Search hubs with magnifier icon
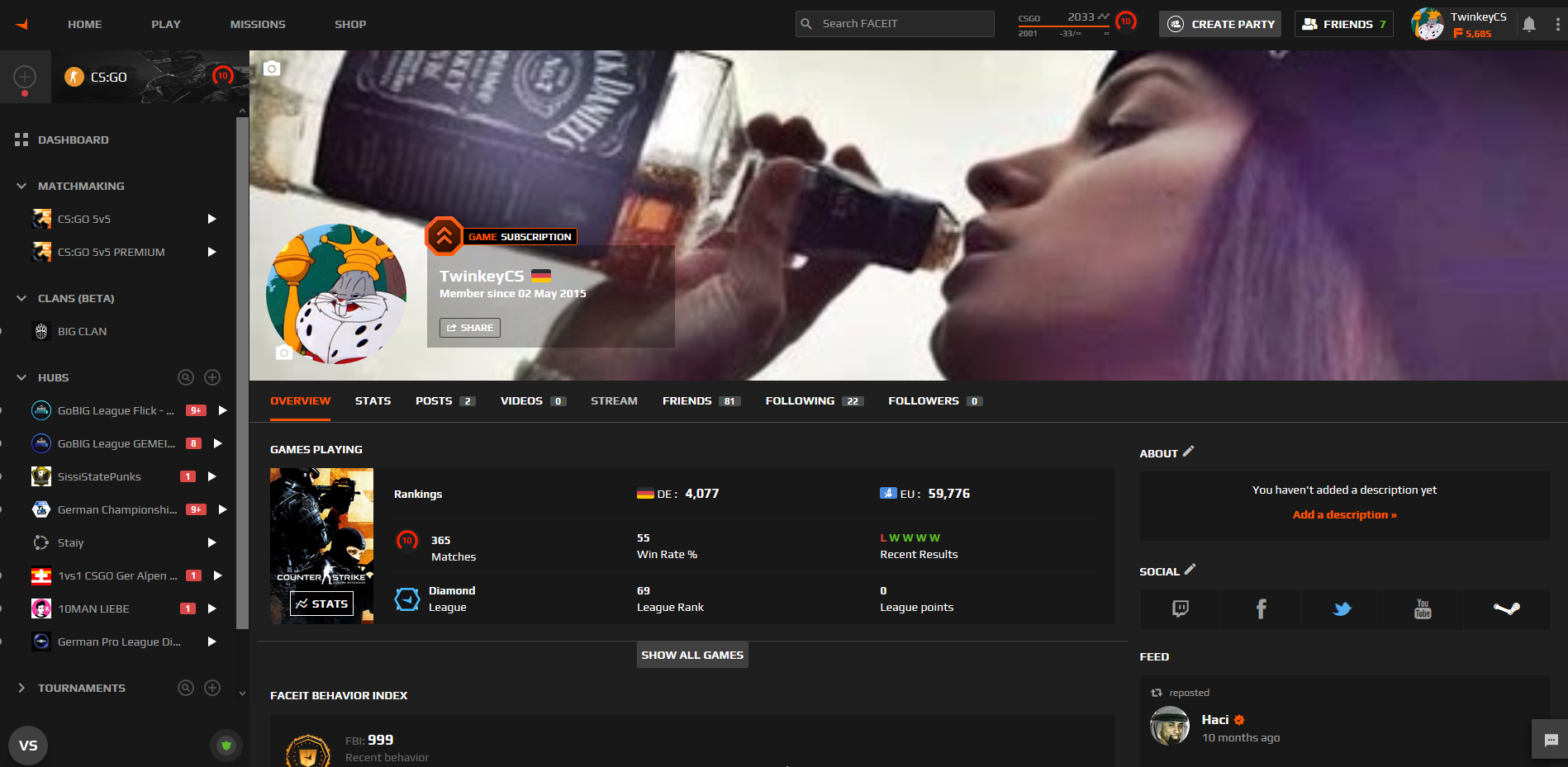Viewport: 1568px width, 767px height. coord(186,377)
